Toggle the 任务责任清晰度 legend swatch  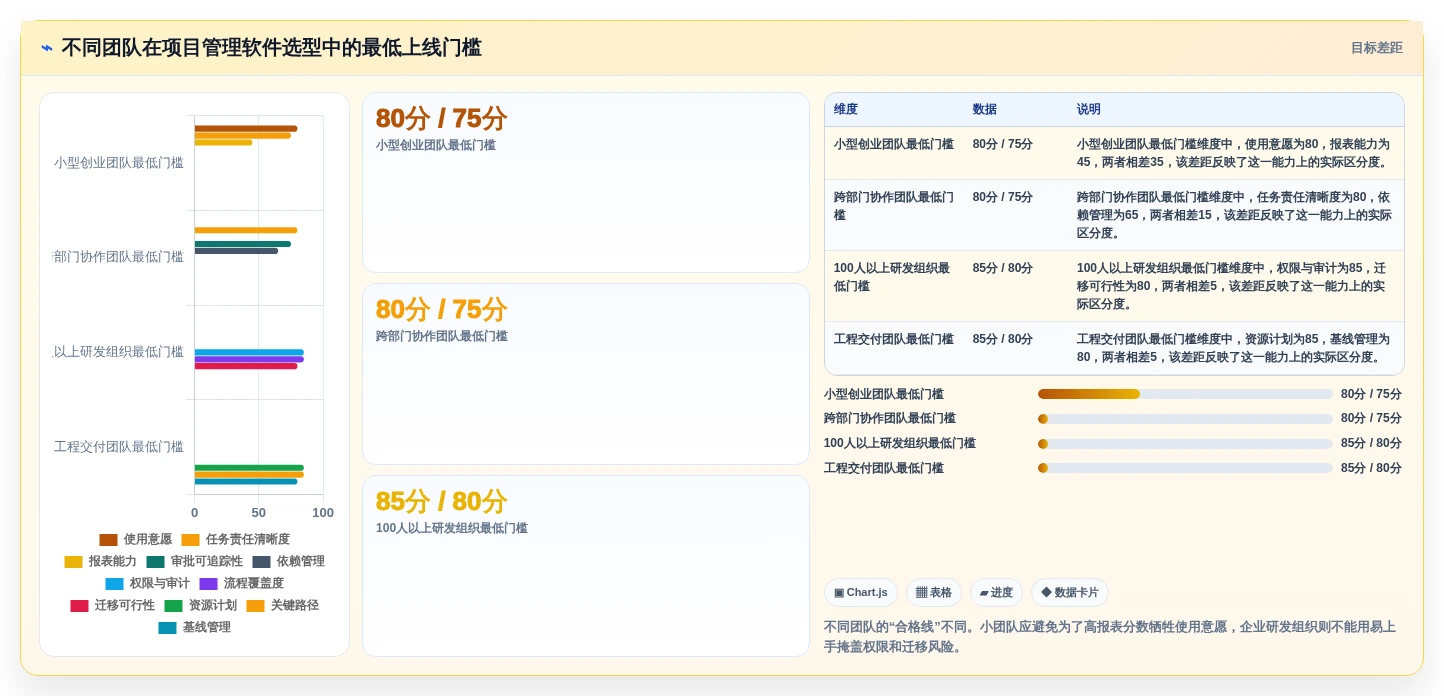[190, 540]
